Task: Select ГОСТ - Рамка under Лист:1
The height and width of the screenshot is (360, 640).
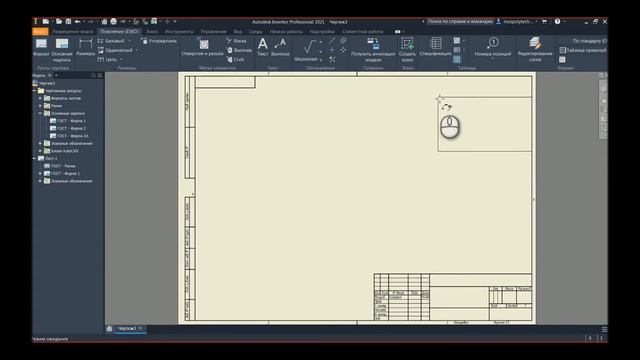Action: [60, 166]
